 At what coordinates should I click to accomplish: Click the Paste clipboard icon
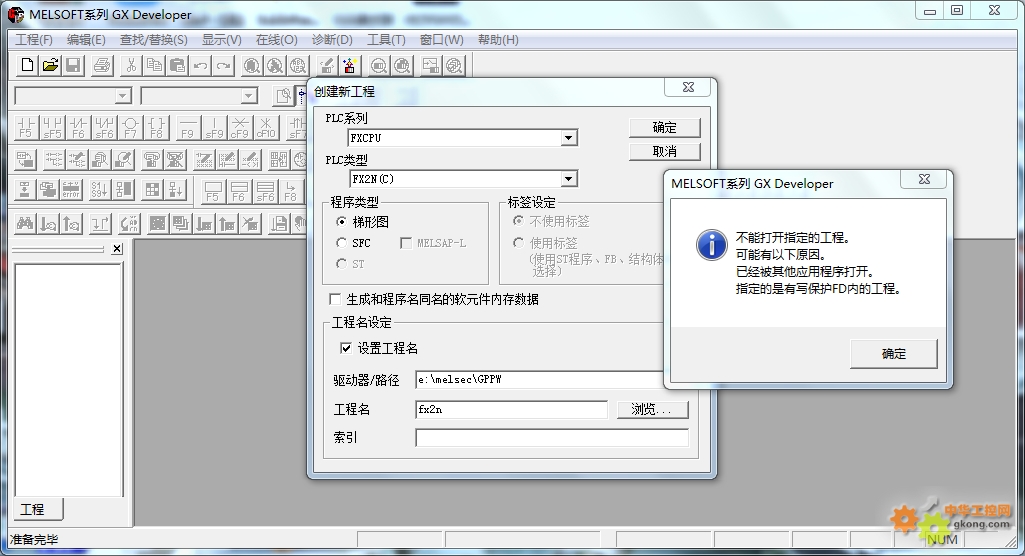(177, 65)
